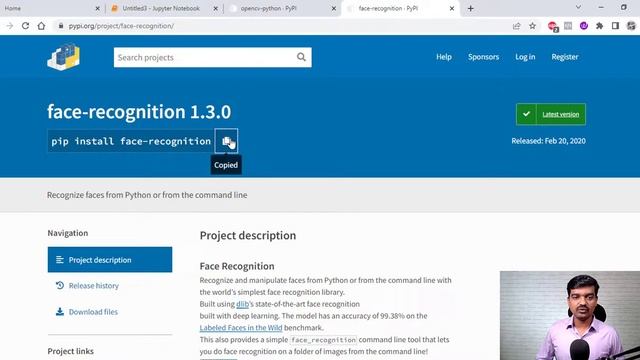Viewport: 640px width, 360px height.
Task: Click the gray square extension icon
Action: click(x=568, y=26)
